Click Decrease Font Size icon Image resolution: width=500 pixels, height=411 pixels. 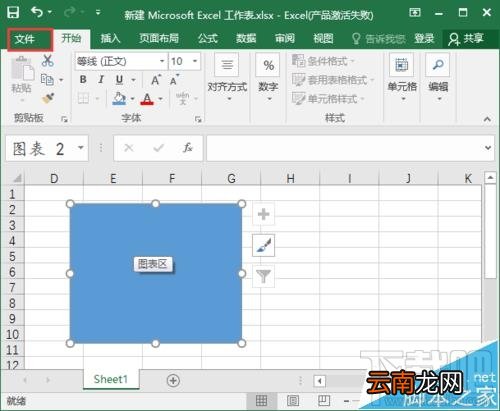pyautogui.click(x=174, y=80)
